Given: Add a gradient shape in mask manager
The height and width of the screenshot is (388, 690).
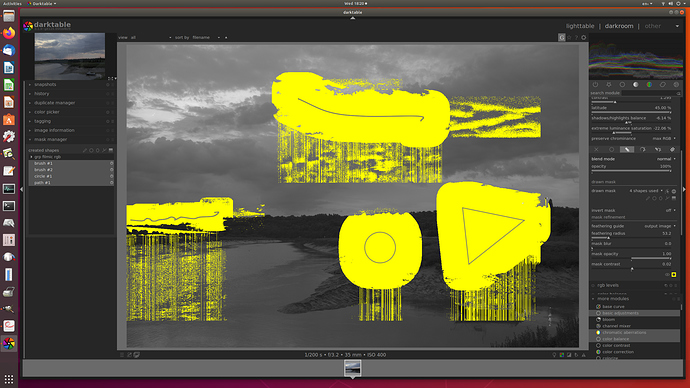Looking at the screenshot, I should pos(110,150).
